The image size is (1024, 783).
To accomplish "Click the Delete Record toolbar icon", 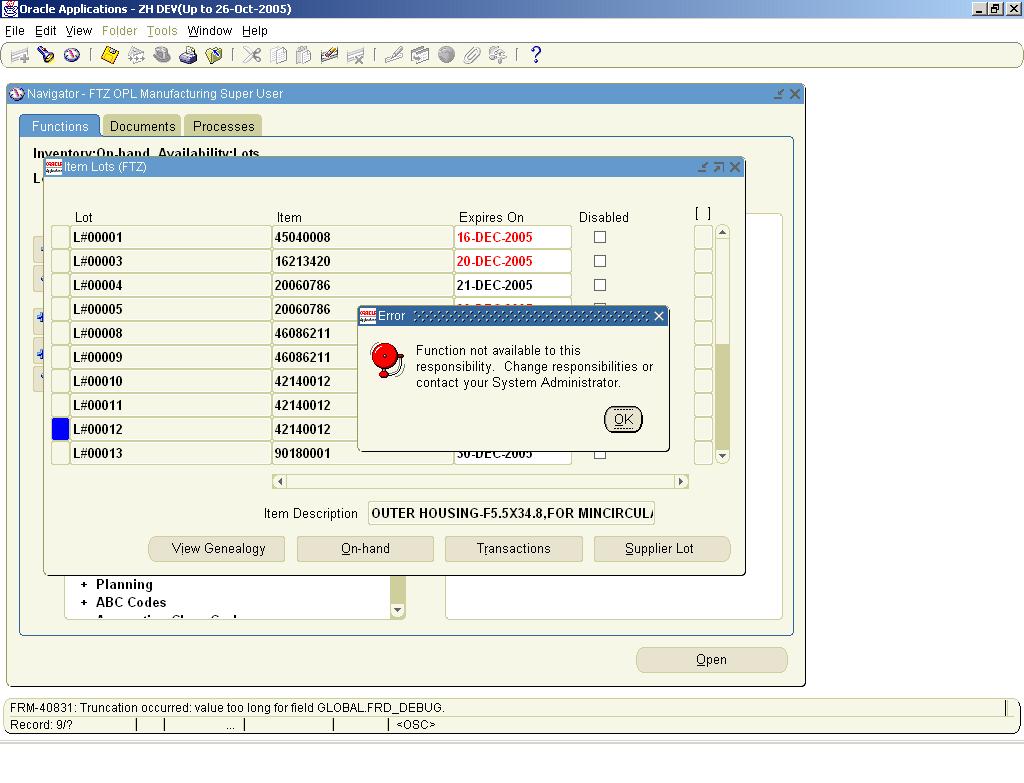I will [355, 56].
